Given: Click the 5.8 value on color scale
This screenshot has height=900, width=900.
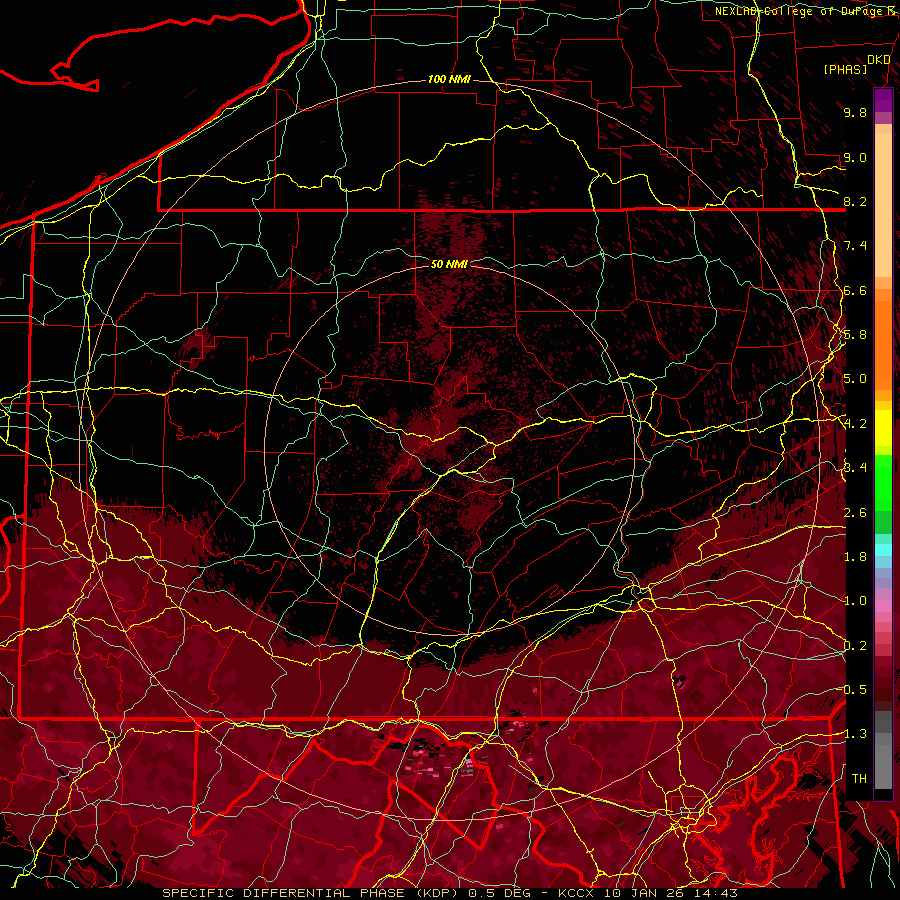Looking at the screenshot, I should click(x=855, y=335).
